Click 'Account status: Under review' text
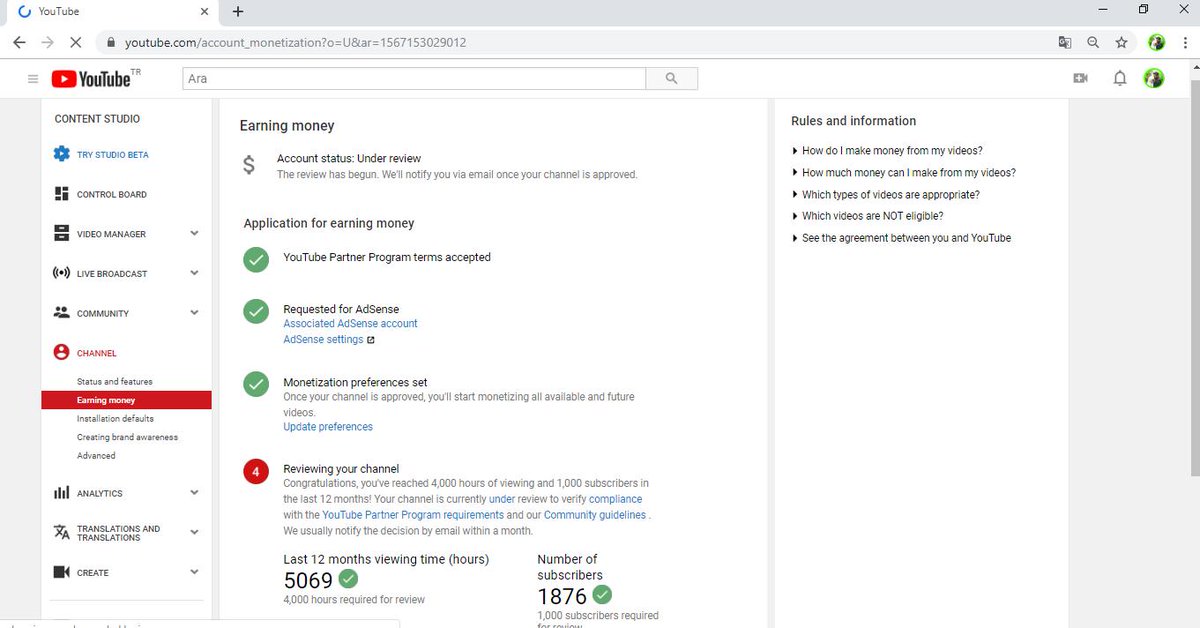This screenshot has width=1200, height=628. 349,158
